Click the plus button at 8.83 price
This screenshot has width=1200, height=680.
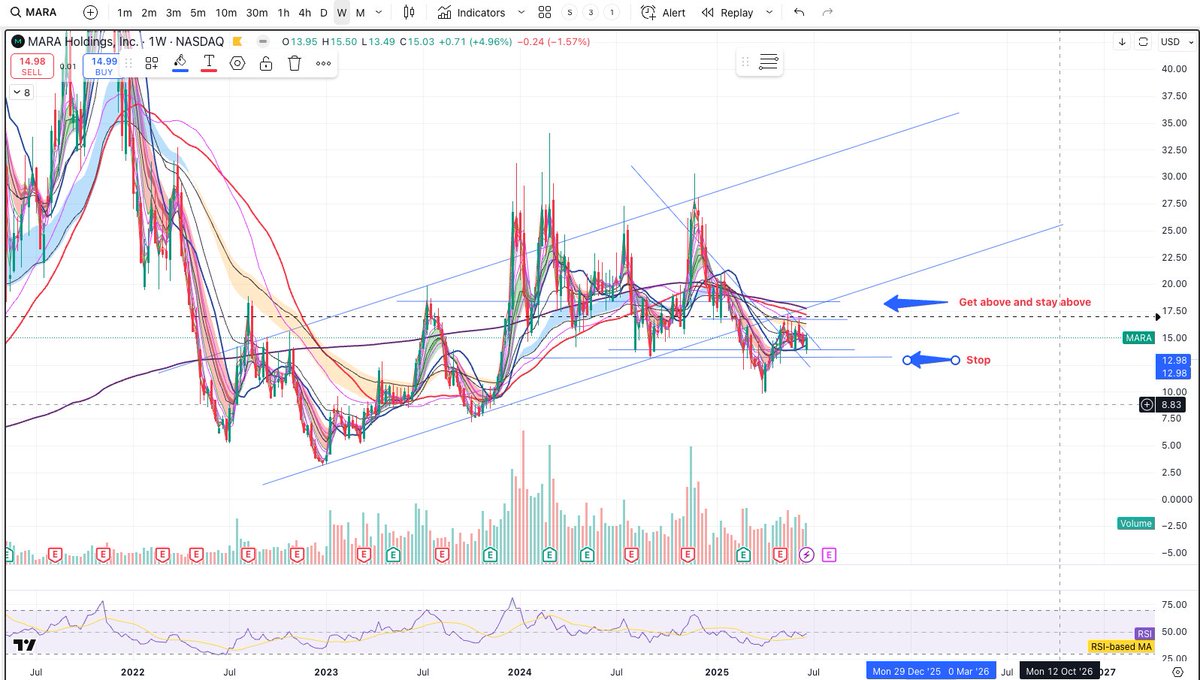click(1146, 404)
